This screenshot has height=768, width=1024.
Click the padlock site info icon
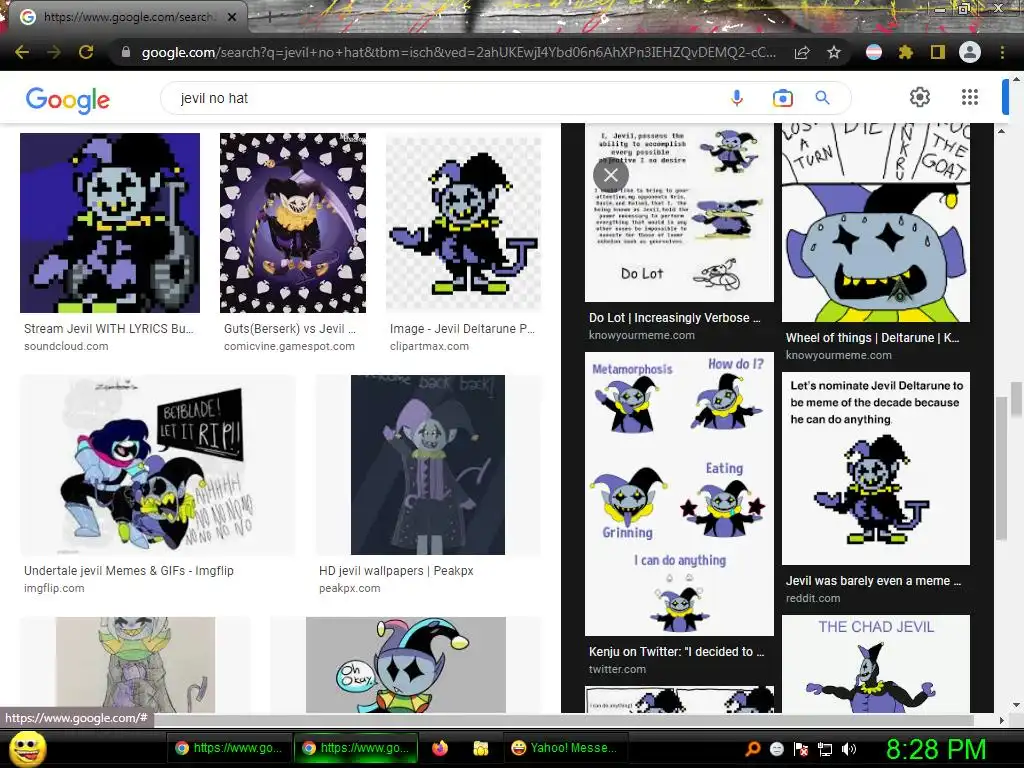coord(126,52)
